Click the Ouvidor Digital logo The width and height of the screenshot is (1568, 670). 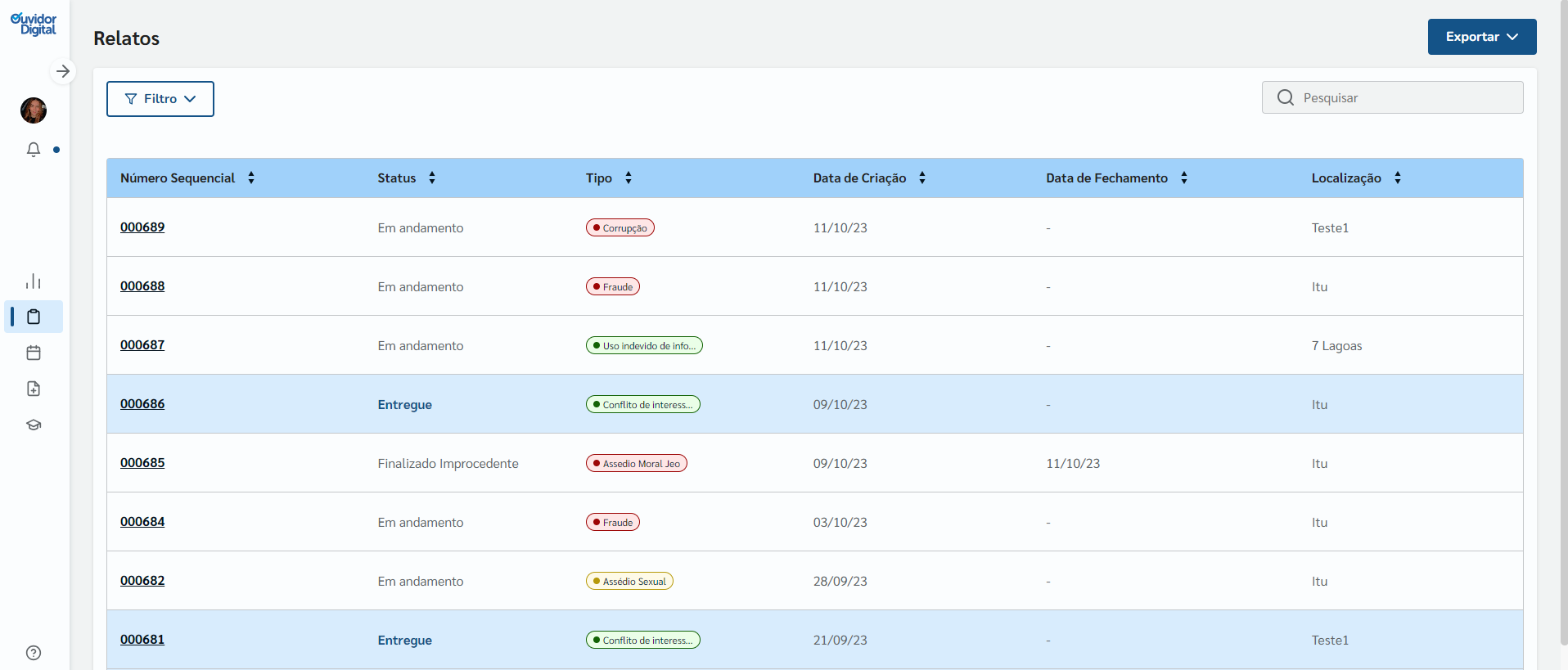[34, 24]
